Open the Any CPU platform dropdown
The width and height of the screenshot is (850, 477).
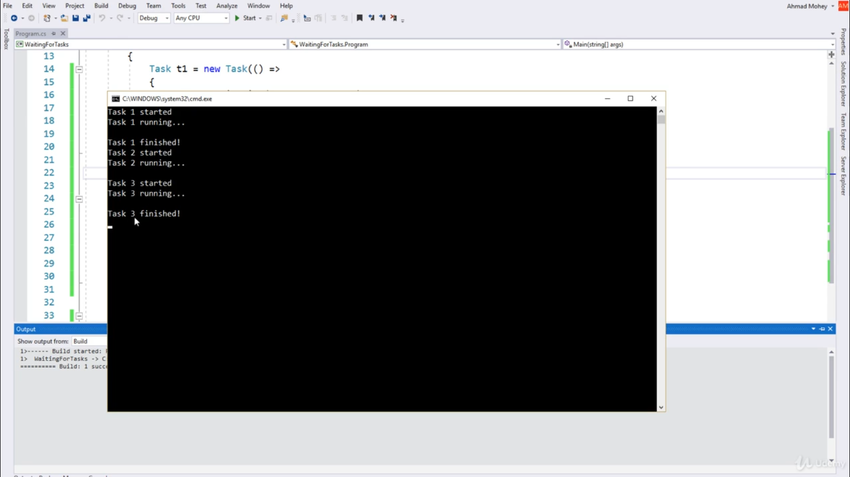(201, 18)
